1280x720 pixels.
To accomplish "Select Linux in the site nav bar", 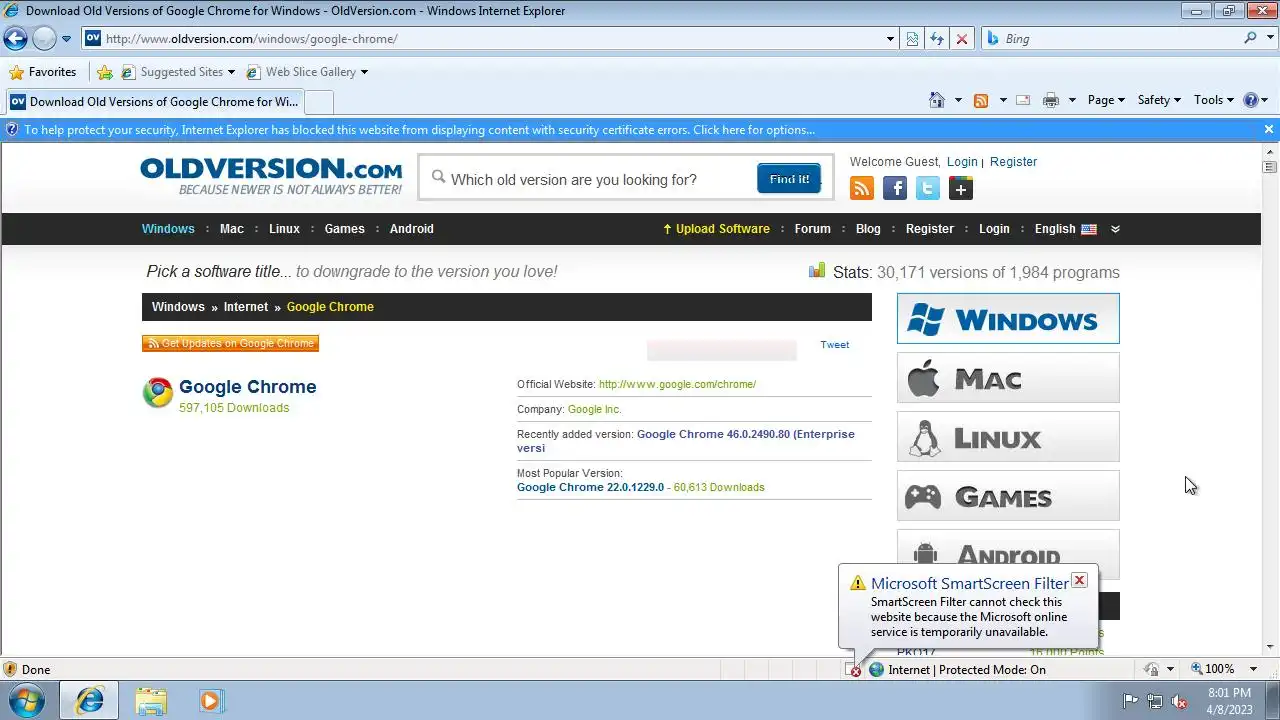I will click(x=284, y=229).
